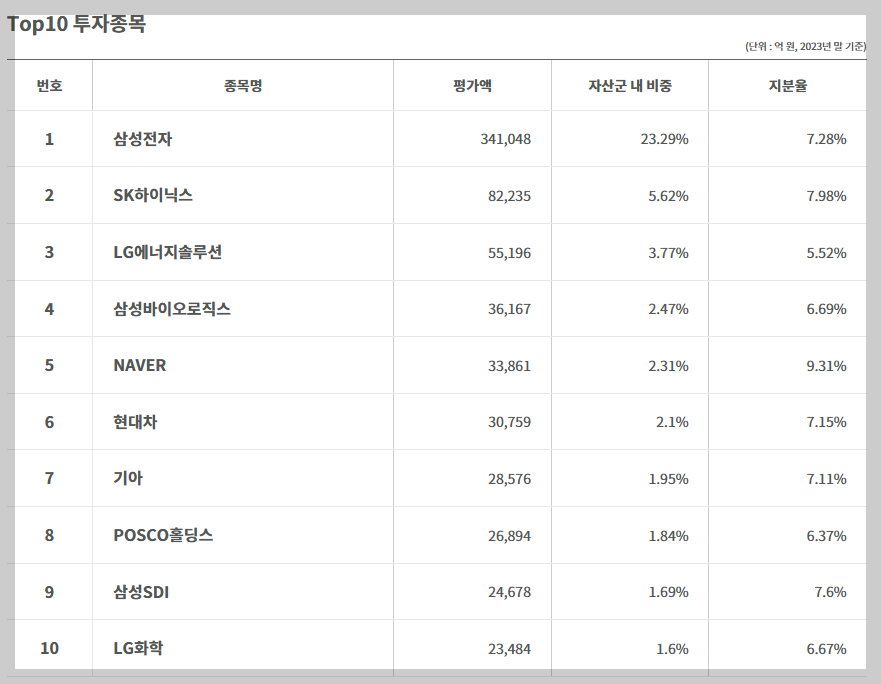Click stock name '현대차'
The image size is (881, 684).
point(135,422)
